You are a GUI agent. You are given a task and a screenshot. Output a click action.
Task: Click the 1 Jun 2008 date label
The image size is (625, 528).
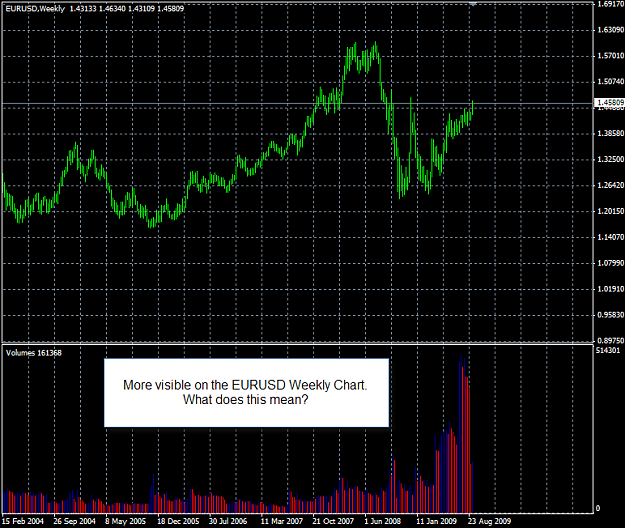pos(383,521)
